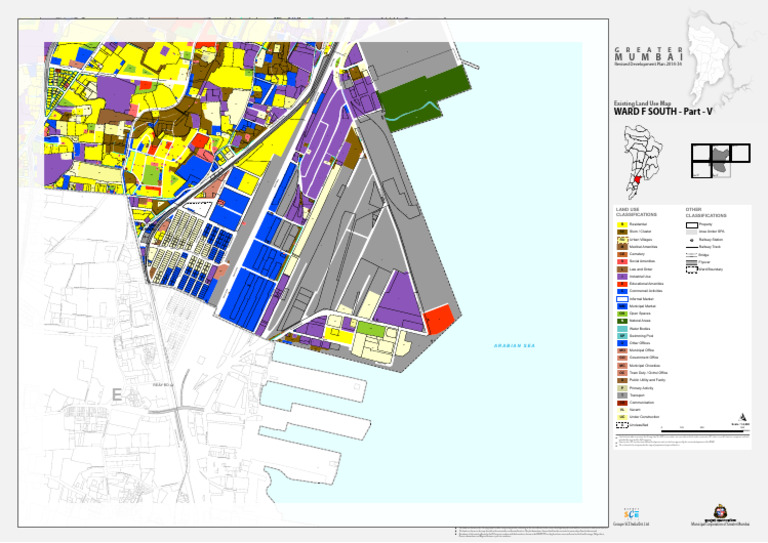Viewport: 768px width, 543px height.
Task: Click the dark brown Slum/Cluster legend swatch
Action: (622, 232)
